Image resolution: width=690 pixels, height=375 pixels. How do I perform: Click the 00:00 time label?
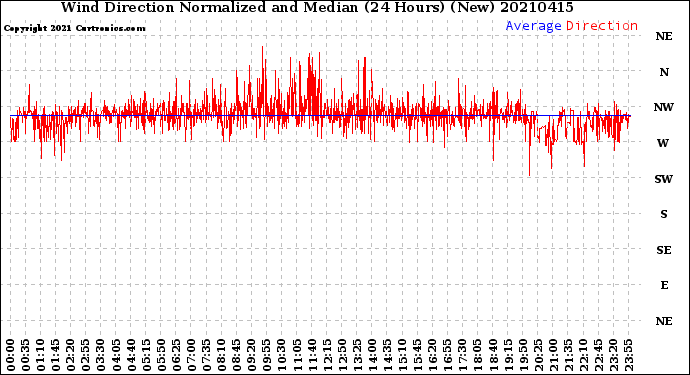pyautogui.click(x=11, y=355)
